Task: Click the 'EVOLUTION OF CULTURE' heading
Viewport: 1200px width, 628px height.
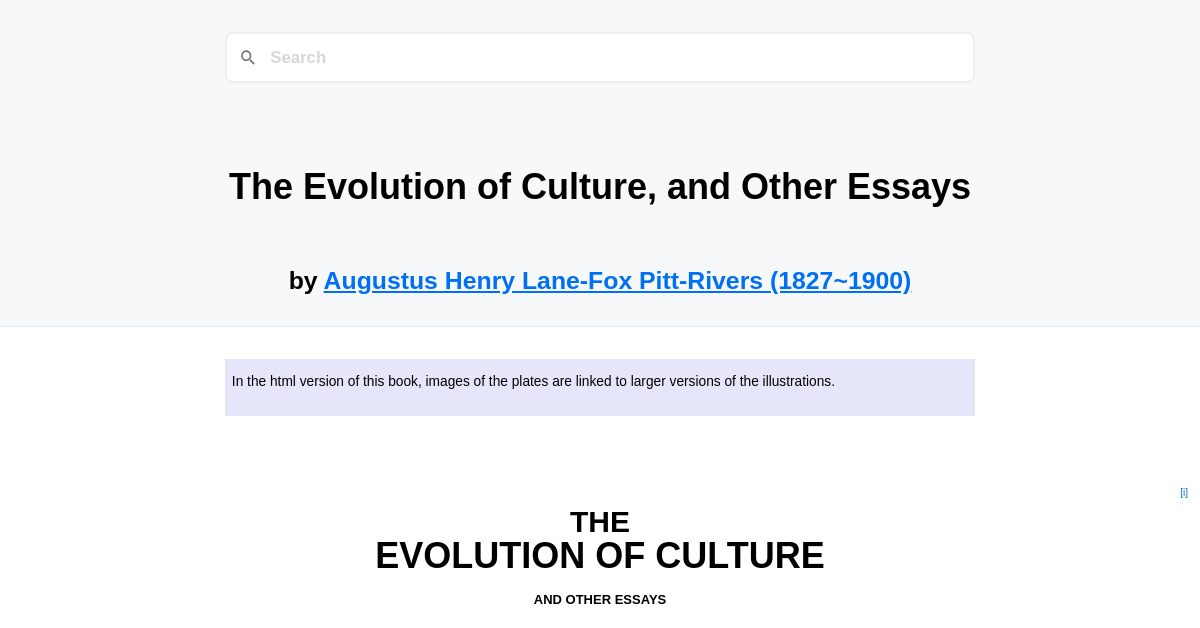Action: [x=600, y=556]
